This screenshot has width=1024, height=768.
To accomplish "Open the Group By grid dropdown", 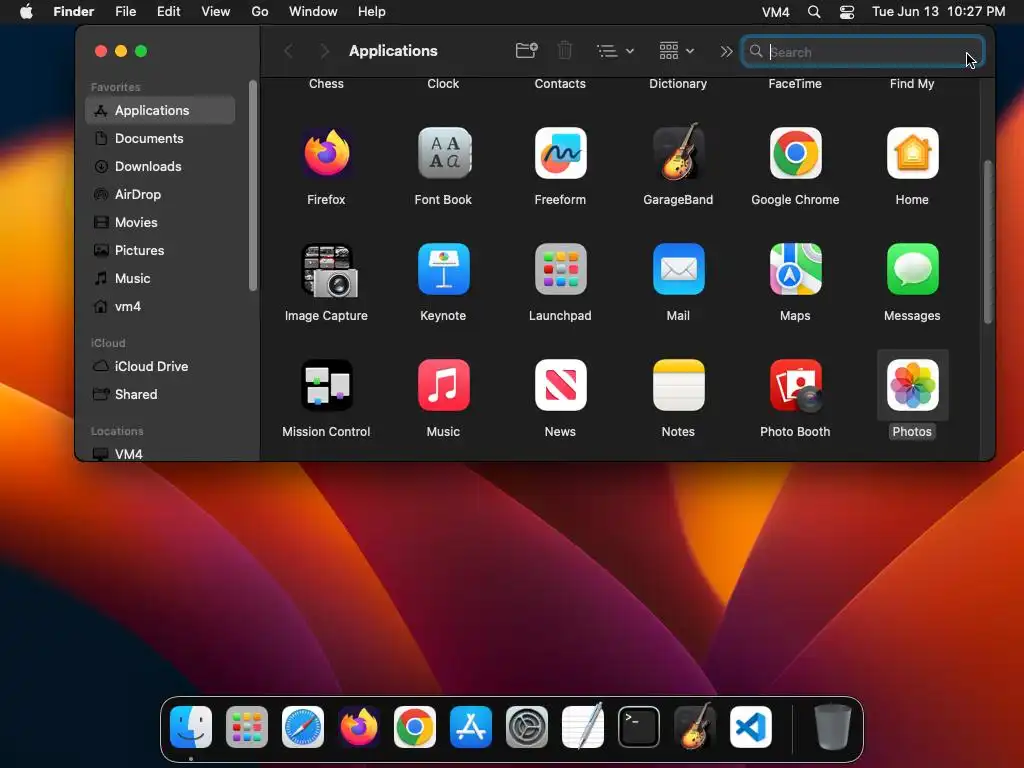I will [676, 51].
